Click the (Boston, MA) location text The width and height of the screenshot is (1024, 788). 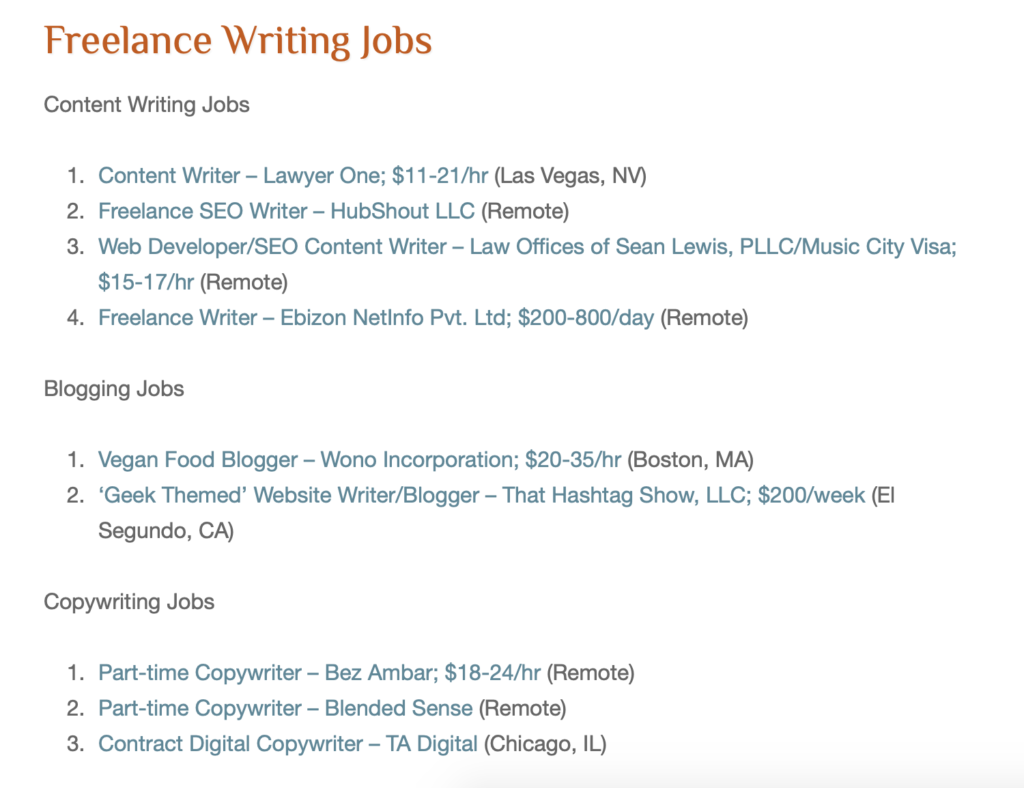coord(690,460)
